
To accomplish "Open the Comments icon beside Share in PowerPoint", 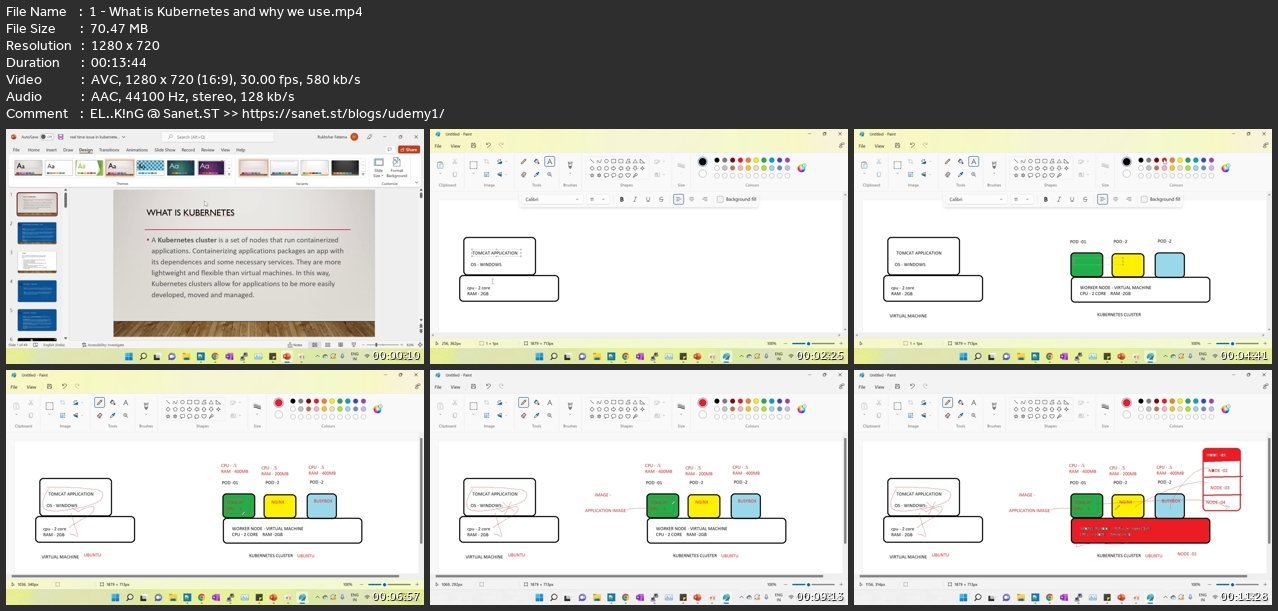I will (389, 150).
